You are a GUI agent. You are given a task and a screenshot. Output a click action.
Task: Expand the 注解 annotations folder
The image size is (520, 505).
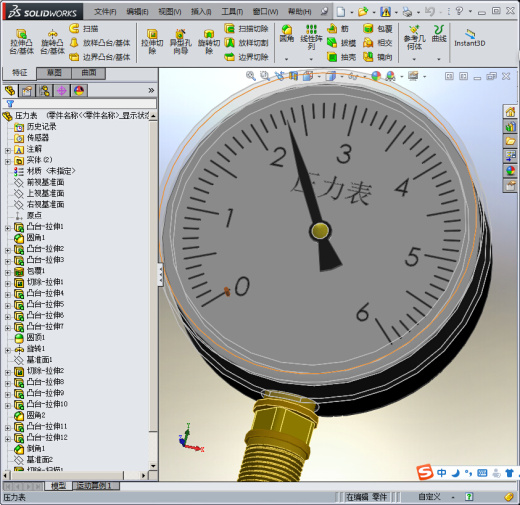pyautogui.click(x=8, y=151)
